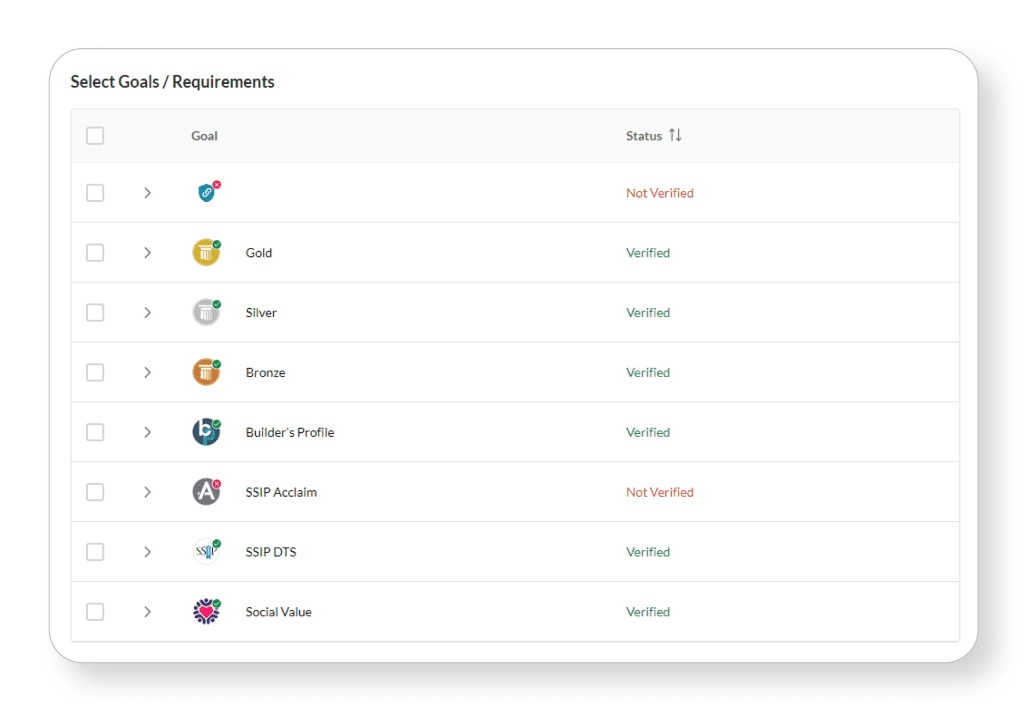The height and width of the screenshot is (711, 1024).
Task: Click the unnamed shield link goal icon
Action: [207, 193]
